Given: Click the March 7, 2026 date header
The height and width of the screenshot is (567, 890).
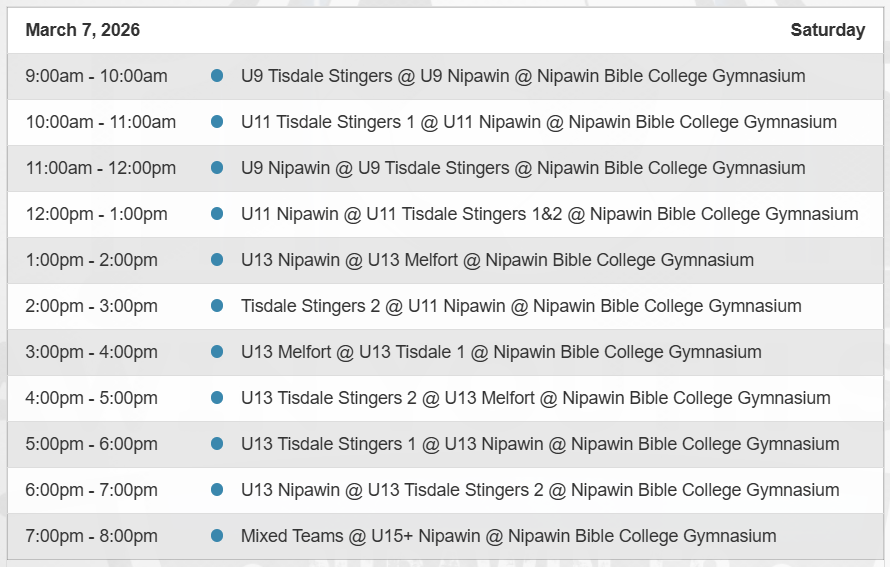Looking at the screenshot, I should pyautogui.click(x=83, y=30).
